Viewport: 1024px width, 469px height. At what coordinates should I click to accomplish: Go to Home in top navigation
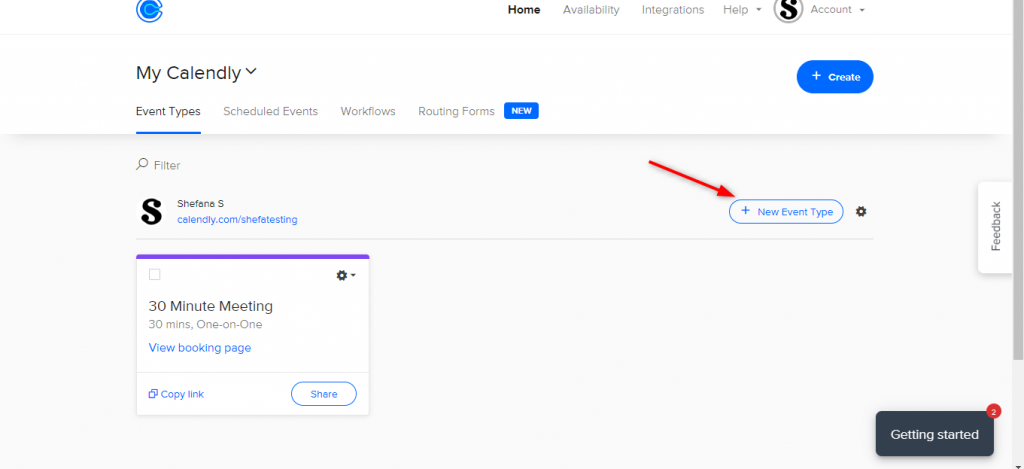tap(524, 10)
